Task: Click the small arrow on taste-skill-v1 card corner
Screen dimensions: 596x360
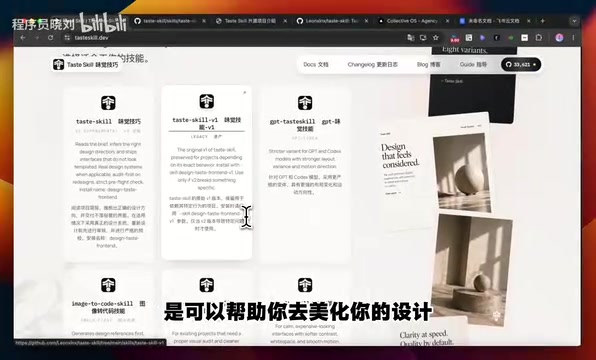Action: (244, 92)
